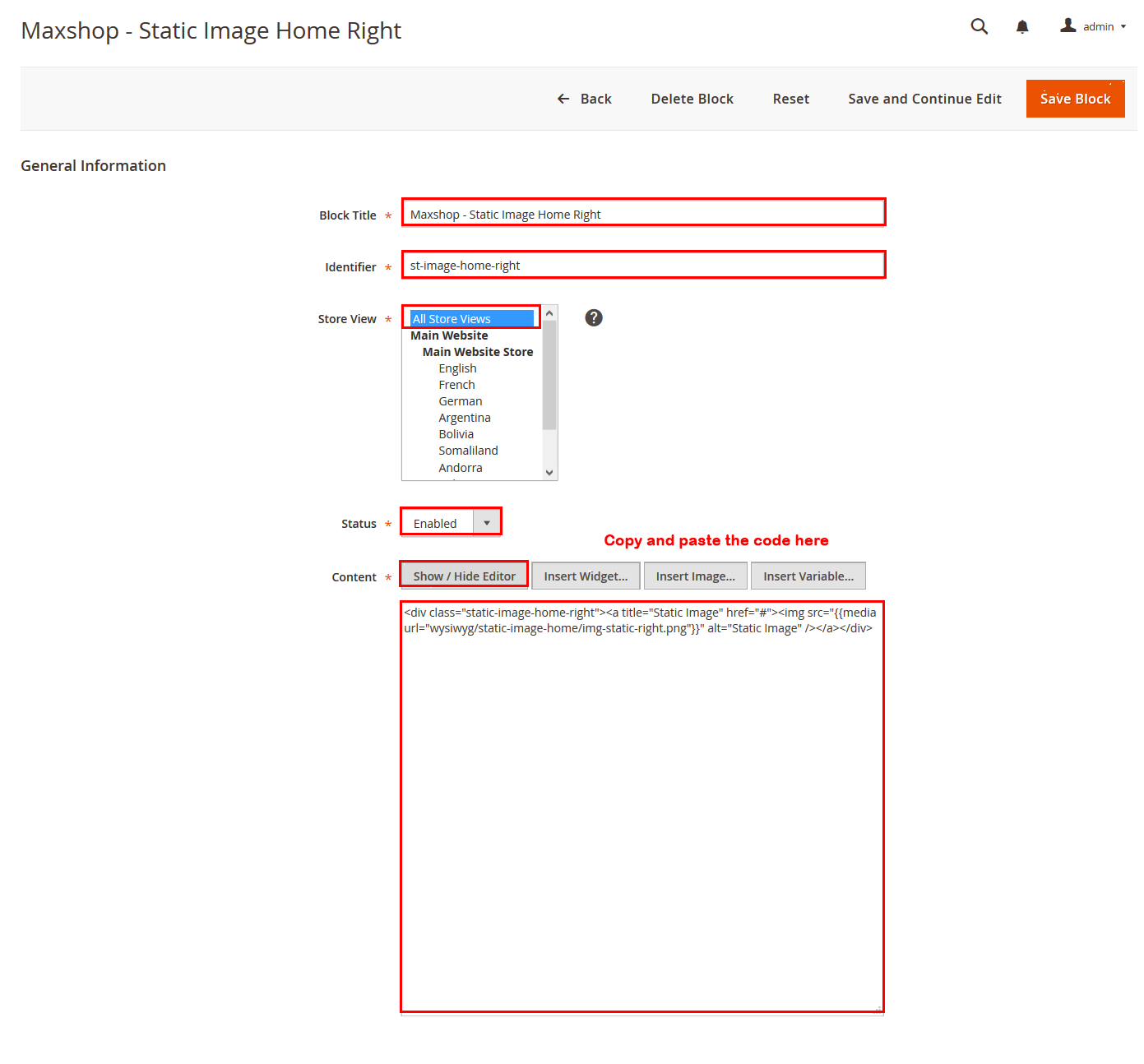Screen dimensions: 1144x1064
Task: Select English store view
Action: (x=457, y=368)
